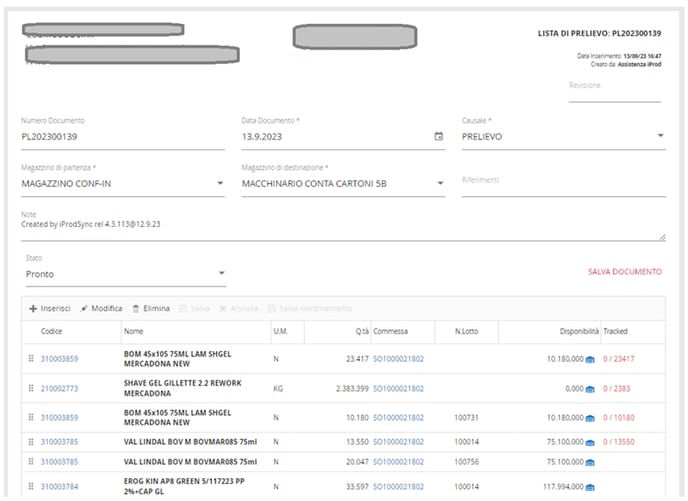Click warehouse icon in lot 100731 row

(x=590, y=418)
